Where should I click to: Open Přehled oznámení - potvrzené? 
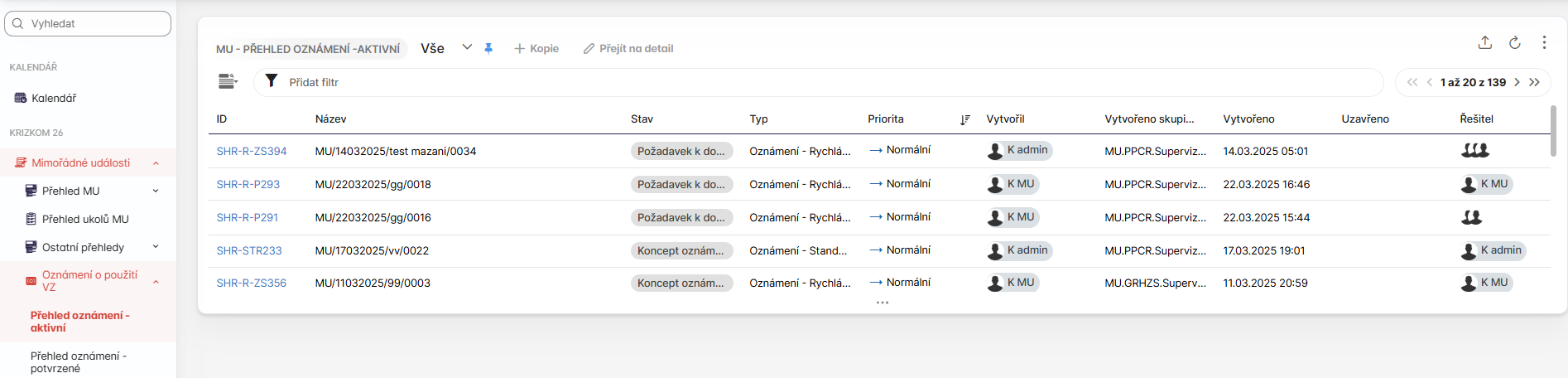(x=79, y=362)
